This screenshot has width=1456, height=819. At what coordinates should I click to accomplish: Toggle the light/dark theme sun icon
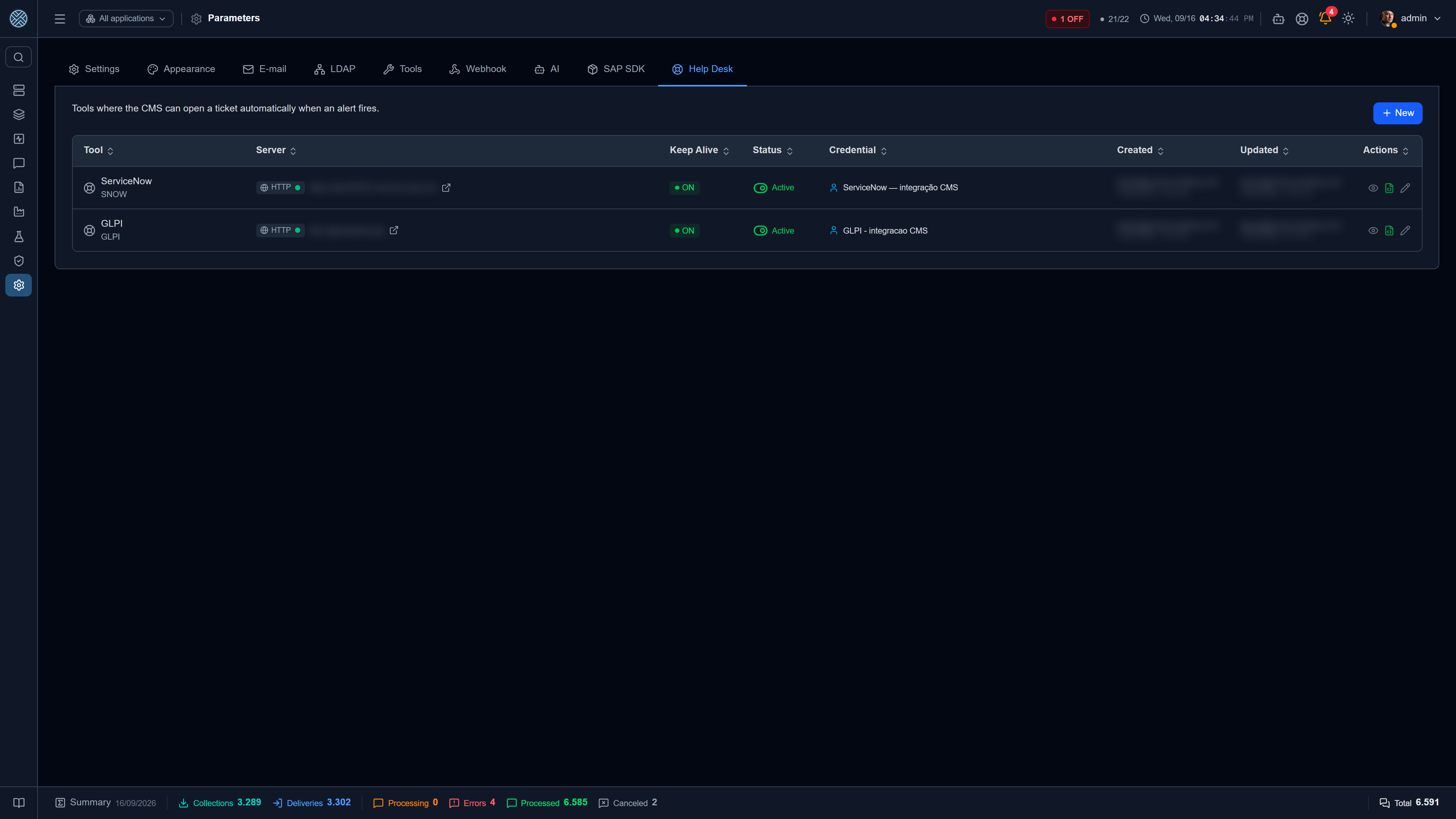pyautogui.click(x=1349, y=19)
